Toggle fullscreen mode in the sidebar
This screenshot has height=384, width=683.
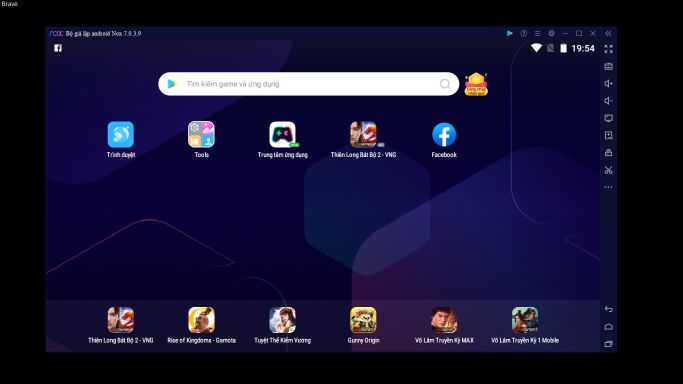[x=609, y=49]
